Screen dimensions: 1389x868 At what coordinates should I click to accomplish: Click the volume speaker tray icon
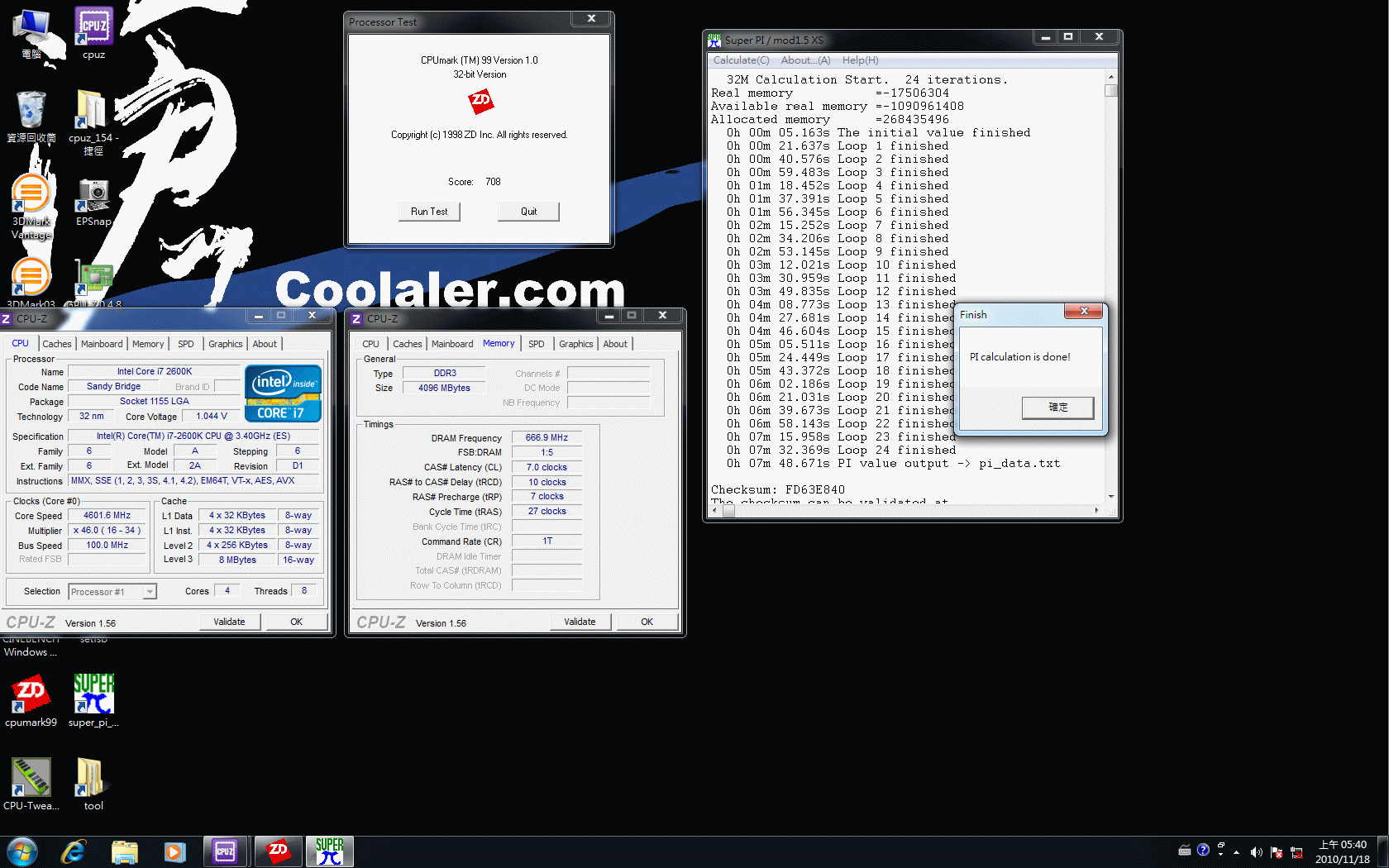click(x=1257, y=851)
